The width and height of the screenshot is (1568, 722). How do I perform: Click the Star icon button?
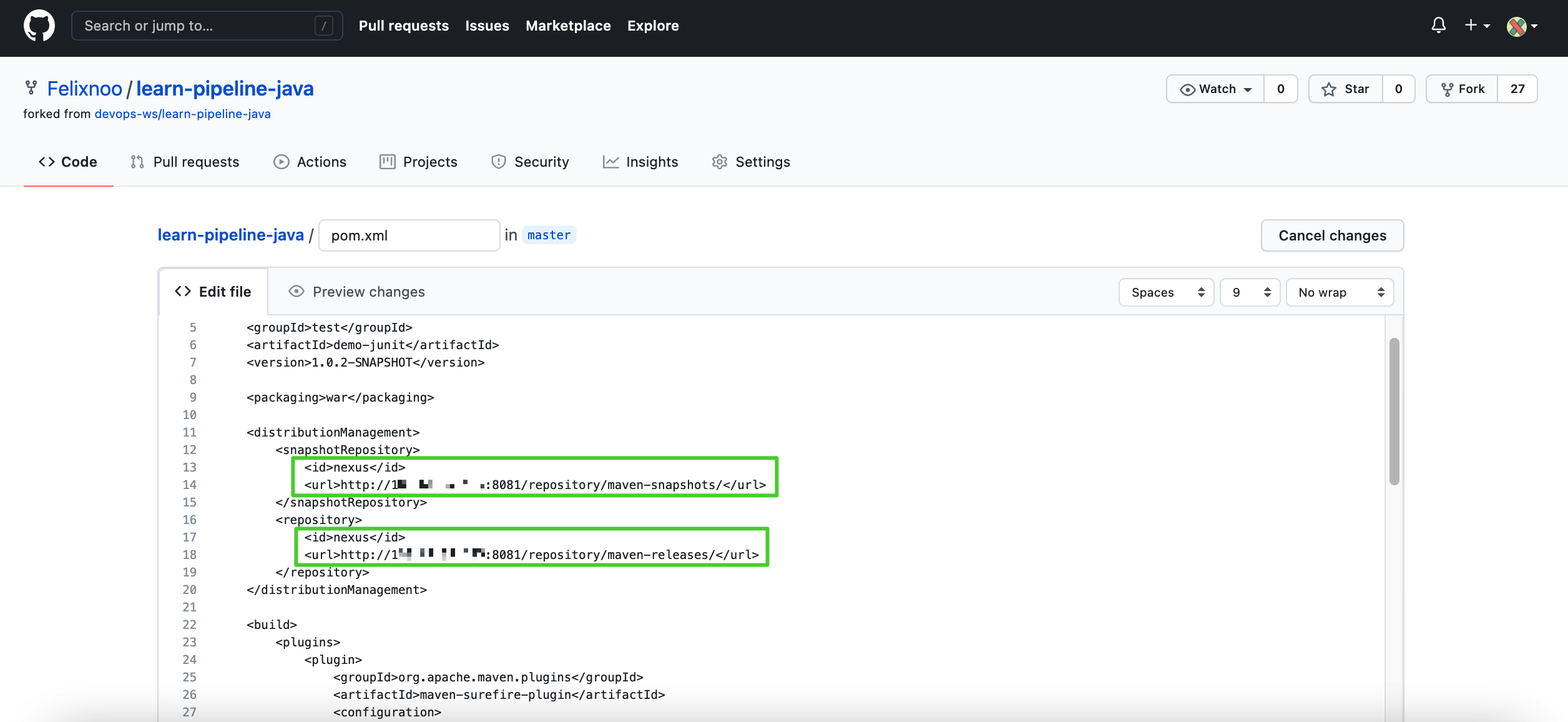point(1345,89)
